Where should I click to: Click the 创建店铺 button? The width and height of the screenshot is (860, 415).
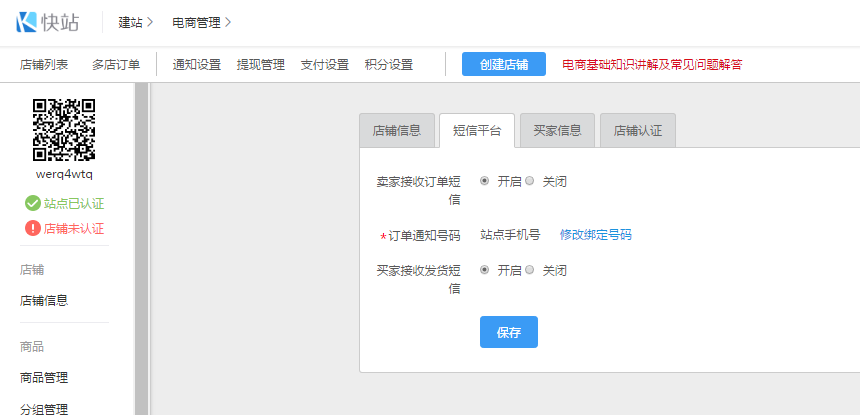tap(503, 64)
